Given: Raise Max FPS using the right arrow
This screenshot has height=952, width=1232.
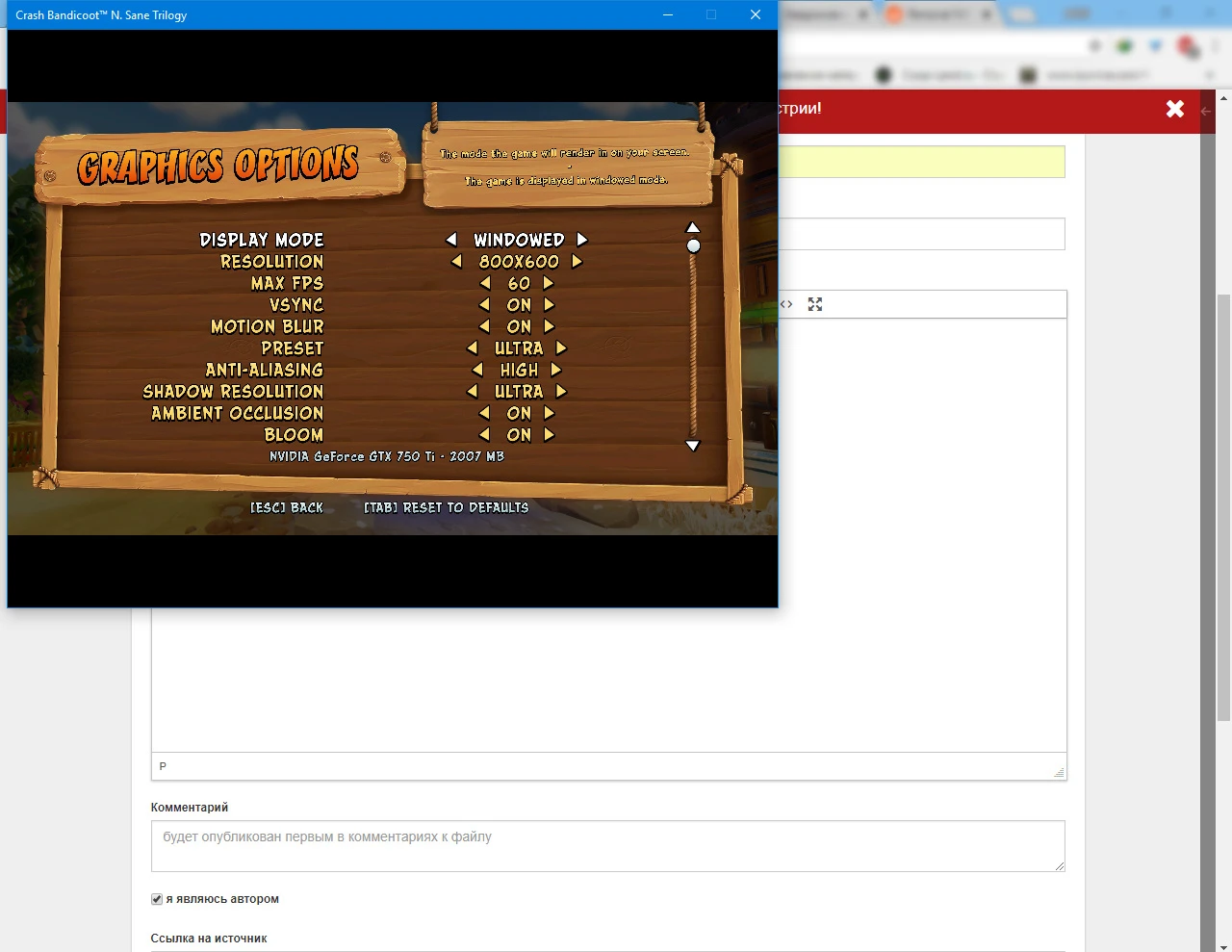Looking at the screenshot, I should [549, 283].
